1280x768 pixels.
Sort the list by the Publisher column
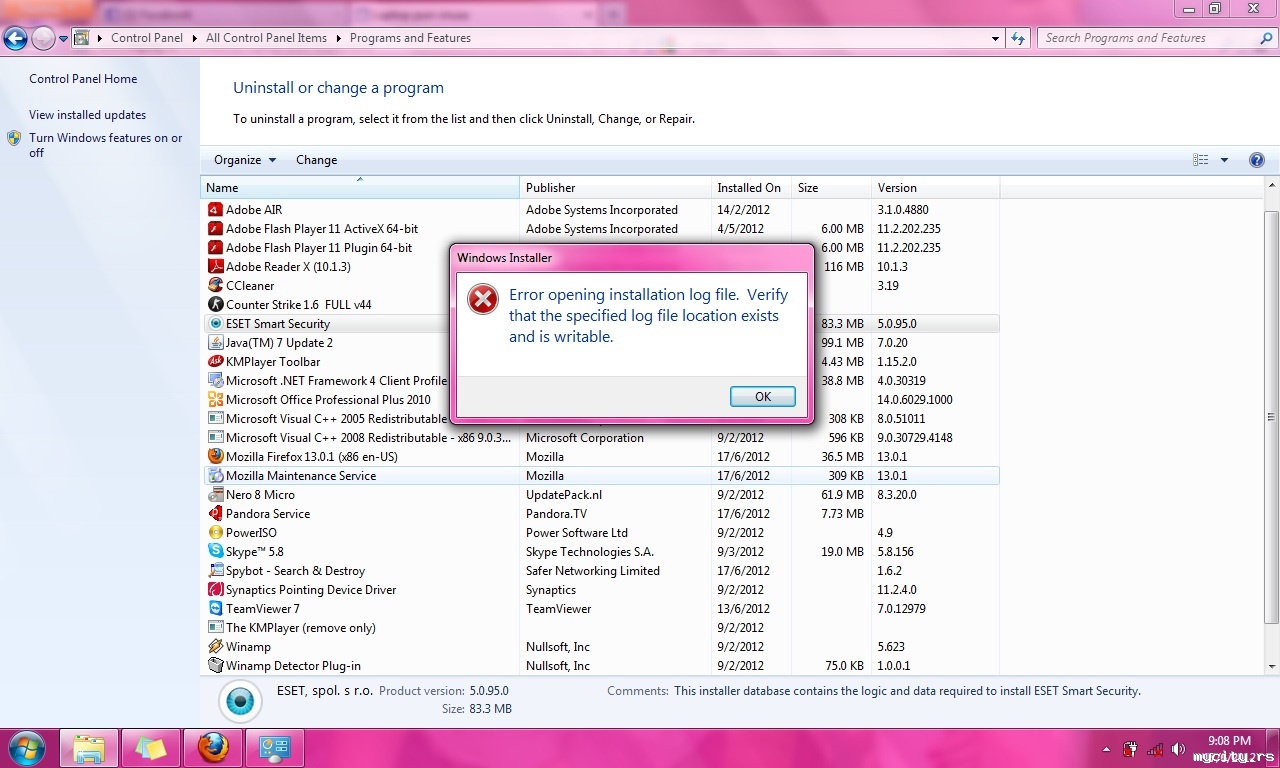pyautogui.click(x=615, y=188)
